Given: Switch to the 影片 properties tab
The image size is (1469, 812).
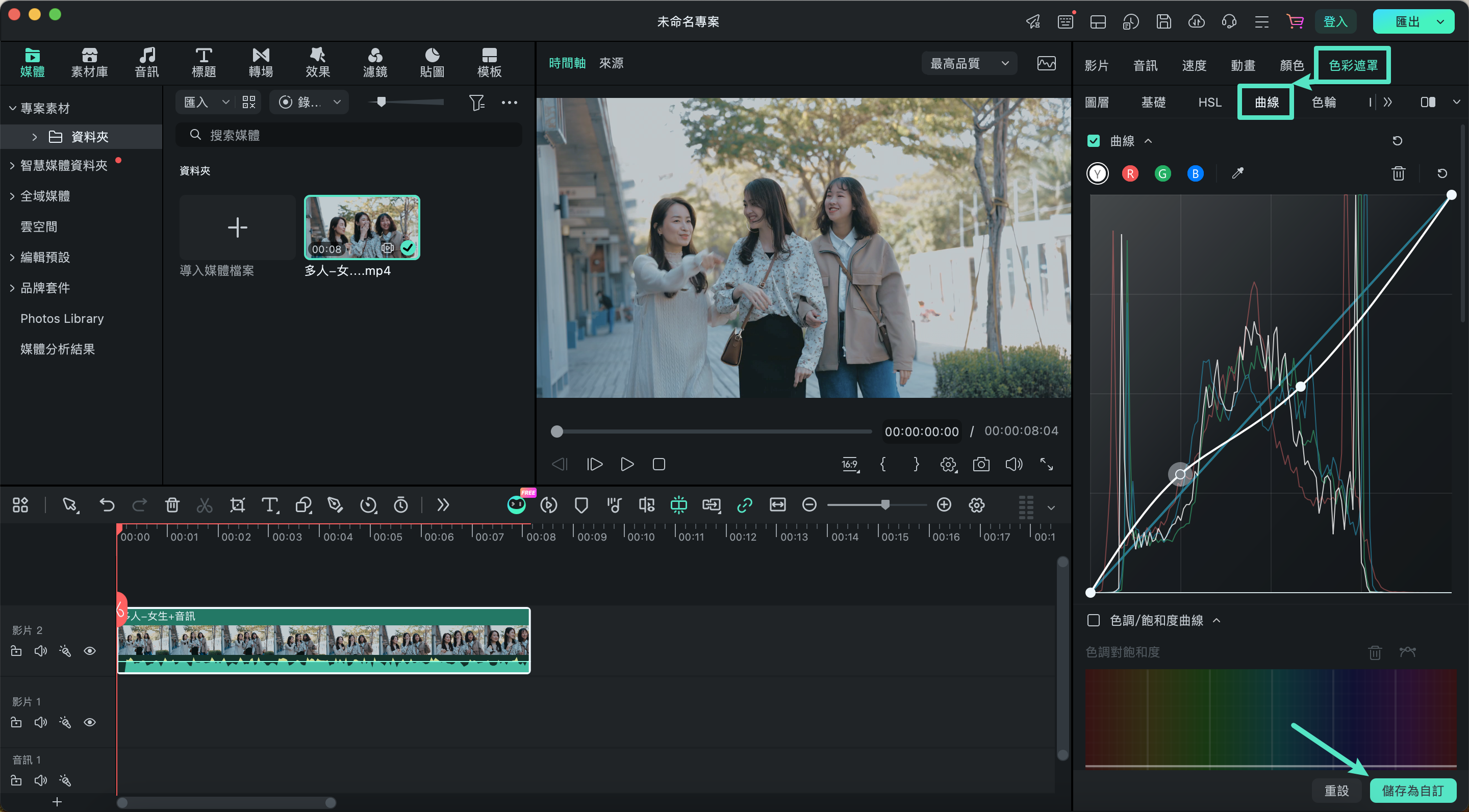Looking at the screenshot, I should pyautogui.click(x=1096, y=65).
